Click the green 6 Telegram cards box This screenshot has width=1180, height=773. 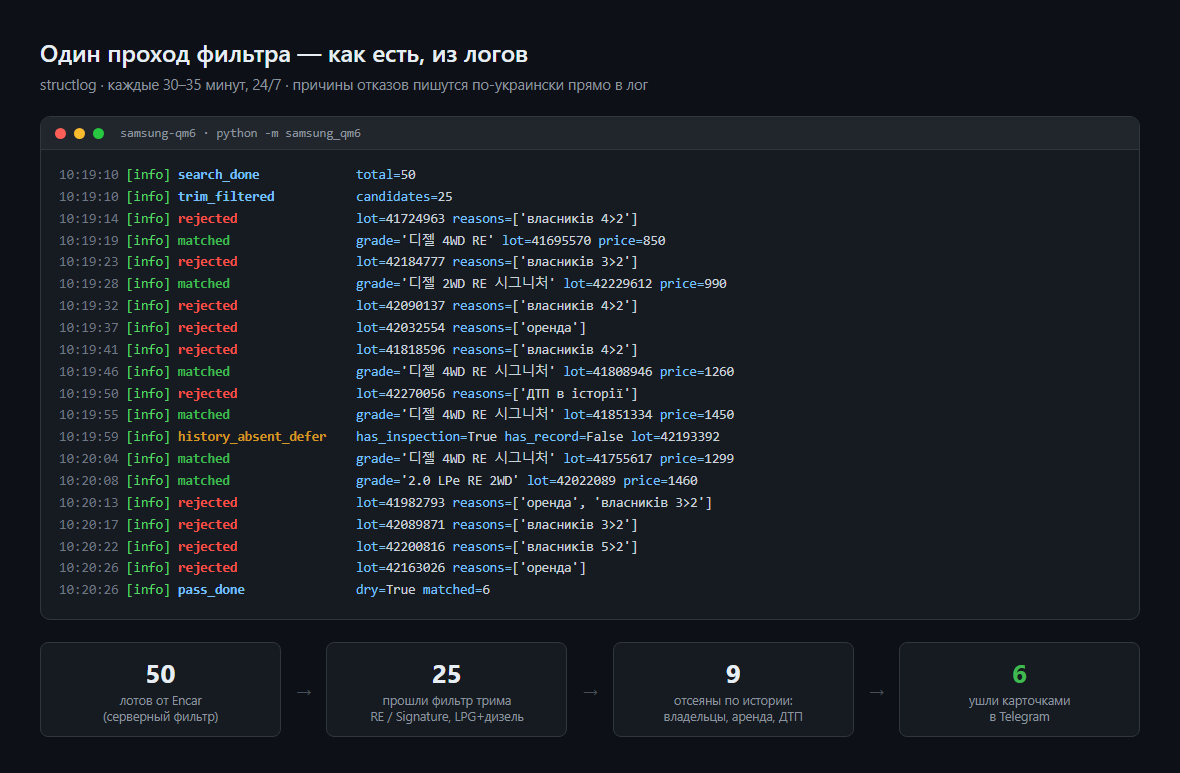tap(1019, 689)
